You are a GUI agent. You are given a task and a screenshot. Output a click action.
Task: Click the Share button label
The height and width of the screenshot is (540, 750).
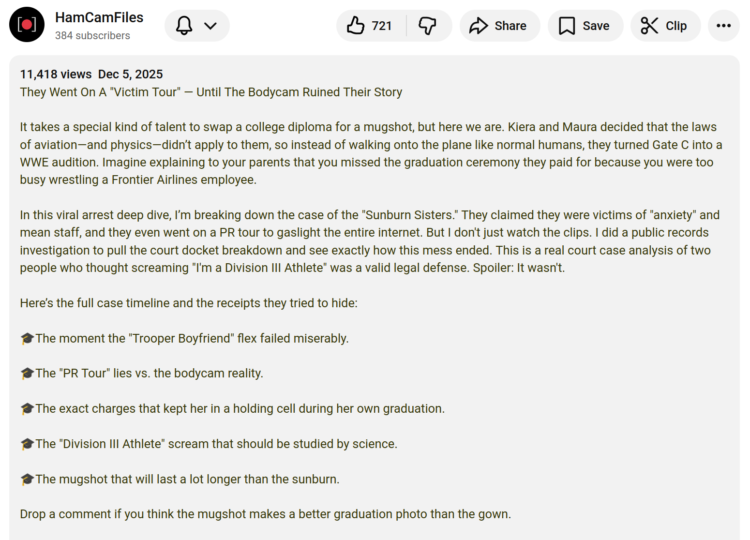pos(510,26)
